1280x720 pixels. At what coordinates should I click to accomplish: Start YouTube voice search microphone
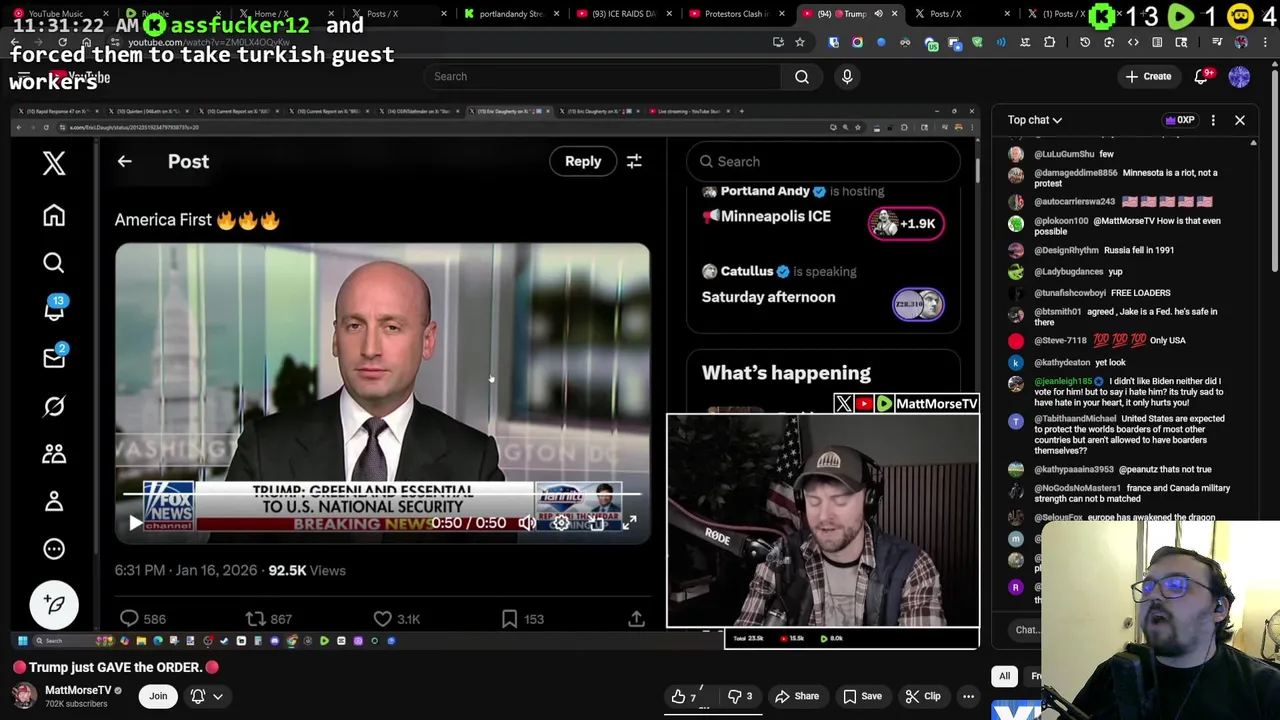(847, 76)
